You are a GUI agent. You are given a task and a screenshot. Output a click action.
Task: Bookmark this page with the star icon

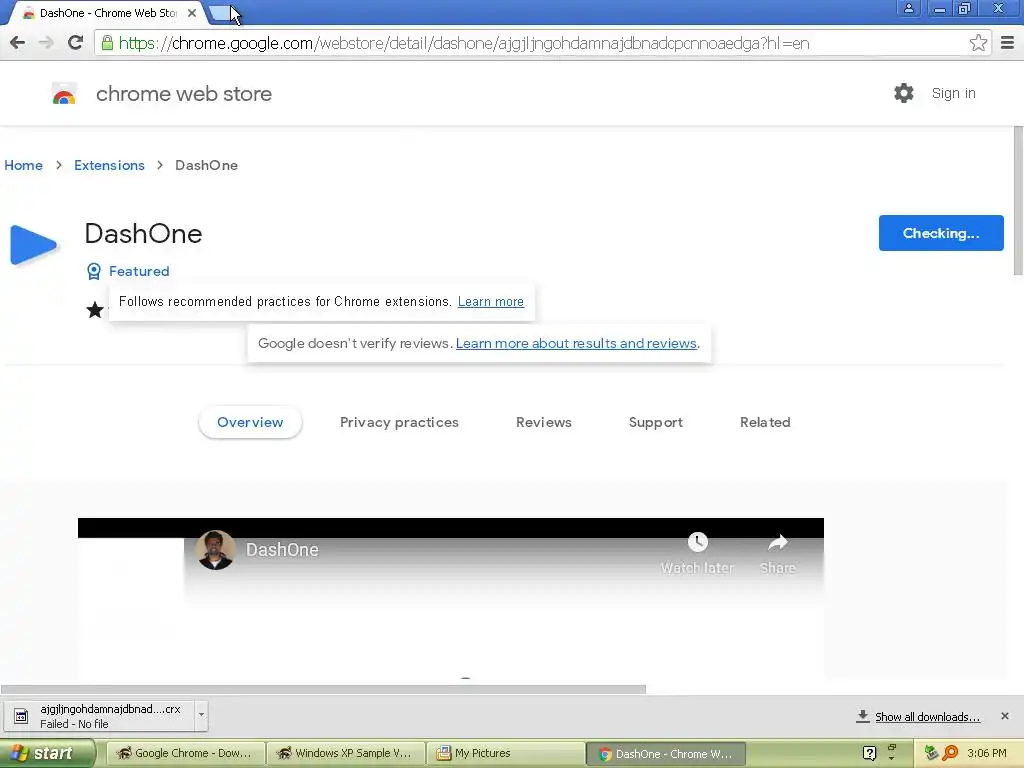pos(978,43)
